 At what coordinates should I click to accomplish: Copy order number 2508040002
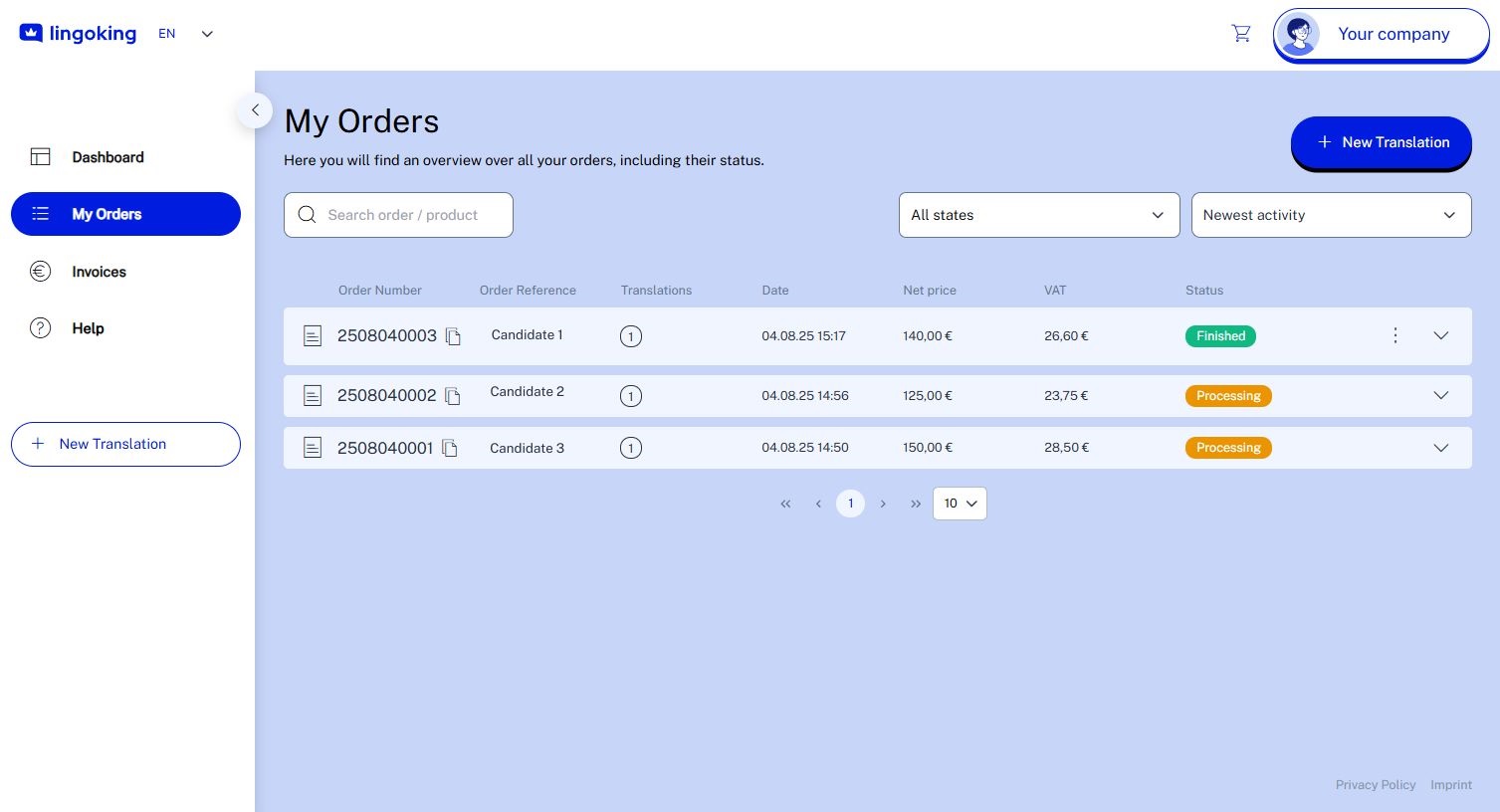click(x=452, y=396)
